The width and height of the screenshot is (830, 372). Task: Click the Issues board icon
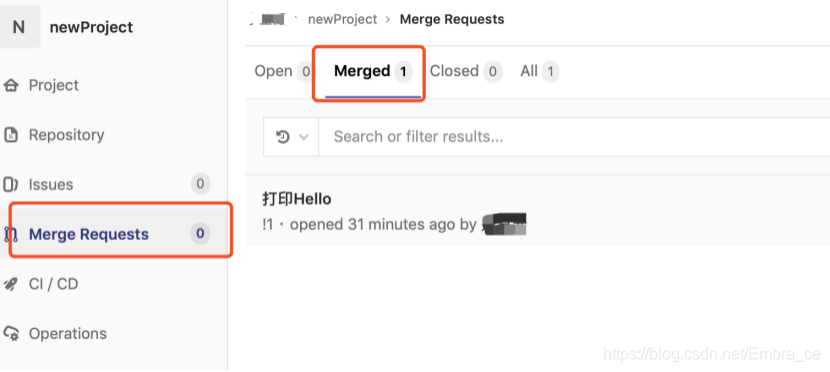click(x=11, y=185)
